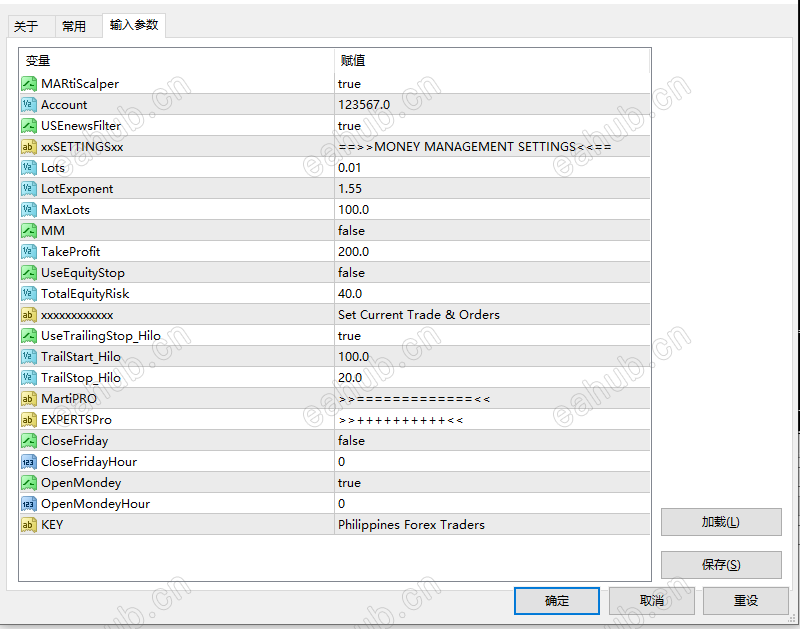Viewport: 800px width, 629px height.
Task: Click the CloseFridayHour value 0
Action: (x=342, y=462)
